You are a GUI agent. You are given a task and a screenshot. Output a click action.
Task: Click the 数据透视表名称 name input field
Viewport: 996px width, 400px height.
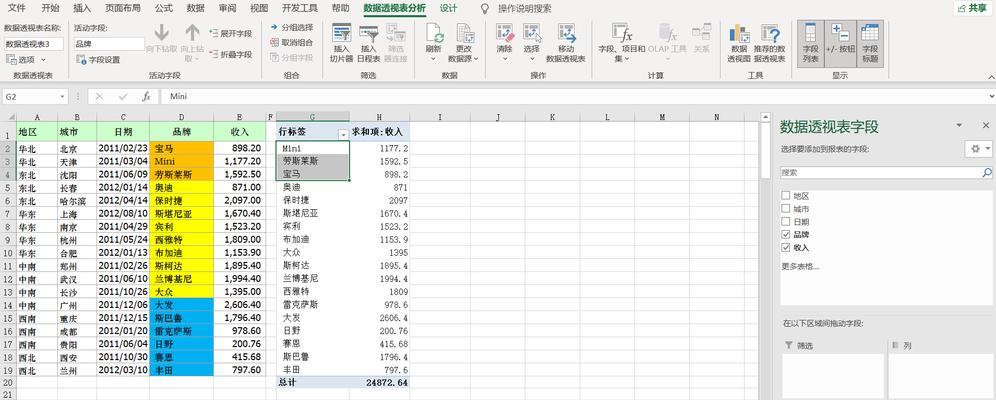(34, 44)
